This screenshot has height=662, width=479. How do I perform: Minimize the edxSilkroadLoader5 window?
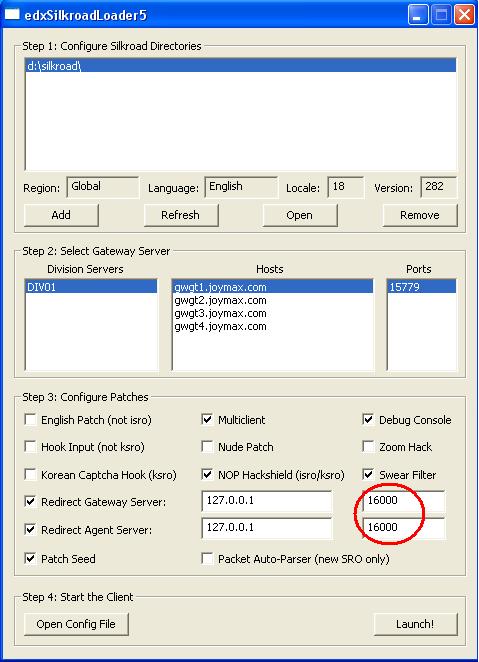click(x=418, y=15)
